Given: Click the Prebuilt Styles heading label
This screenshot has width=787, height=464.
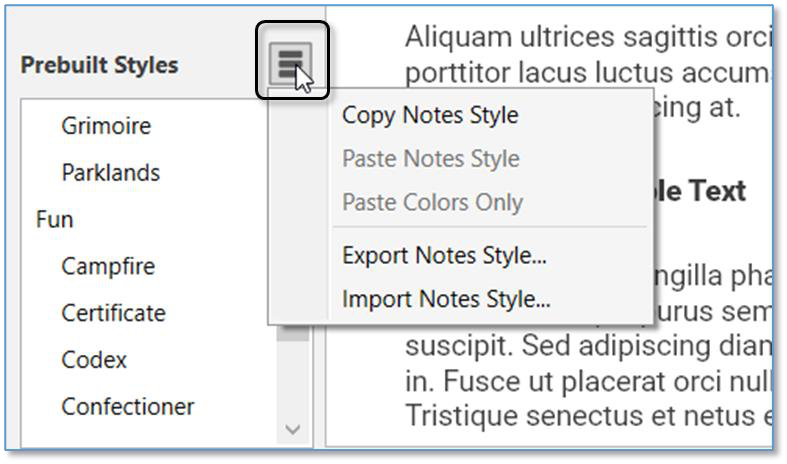Looking at the screenshot, I should 99,65.
